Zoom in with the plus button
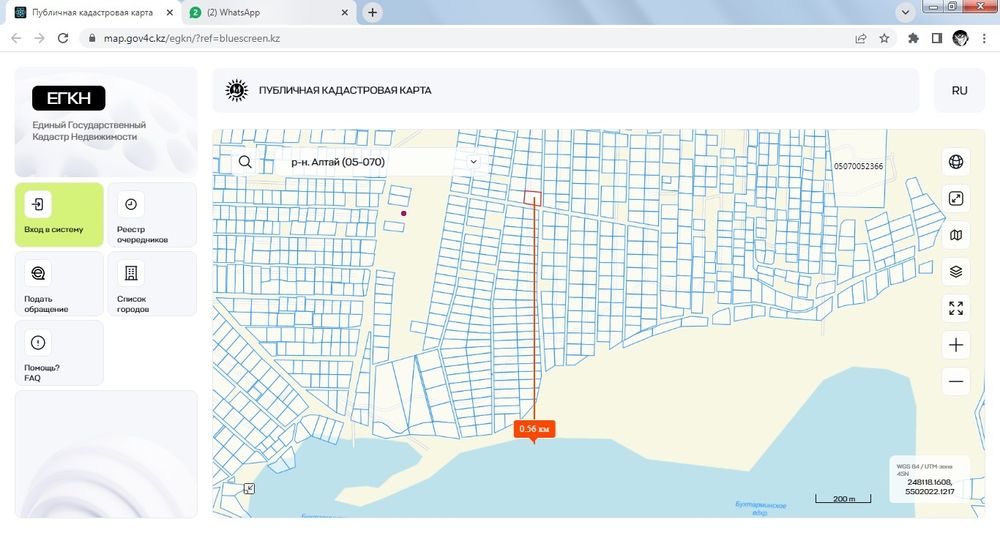Viewport: 1000px width, 533px height. pos(955,345)
